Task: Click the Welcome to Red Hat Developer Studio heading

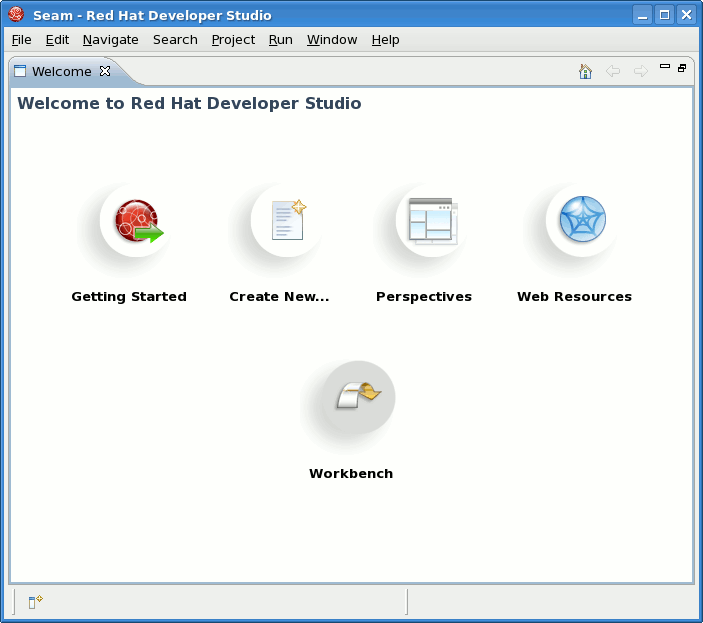Action: point(189,104)
